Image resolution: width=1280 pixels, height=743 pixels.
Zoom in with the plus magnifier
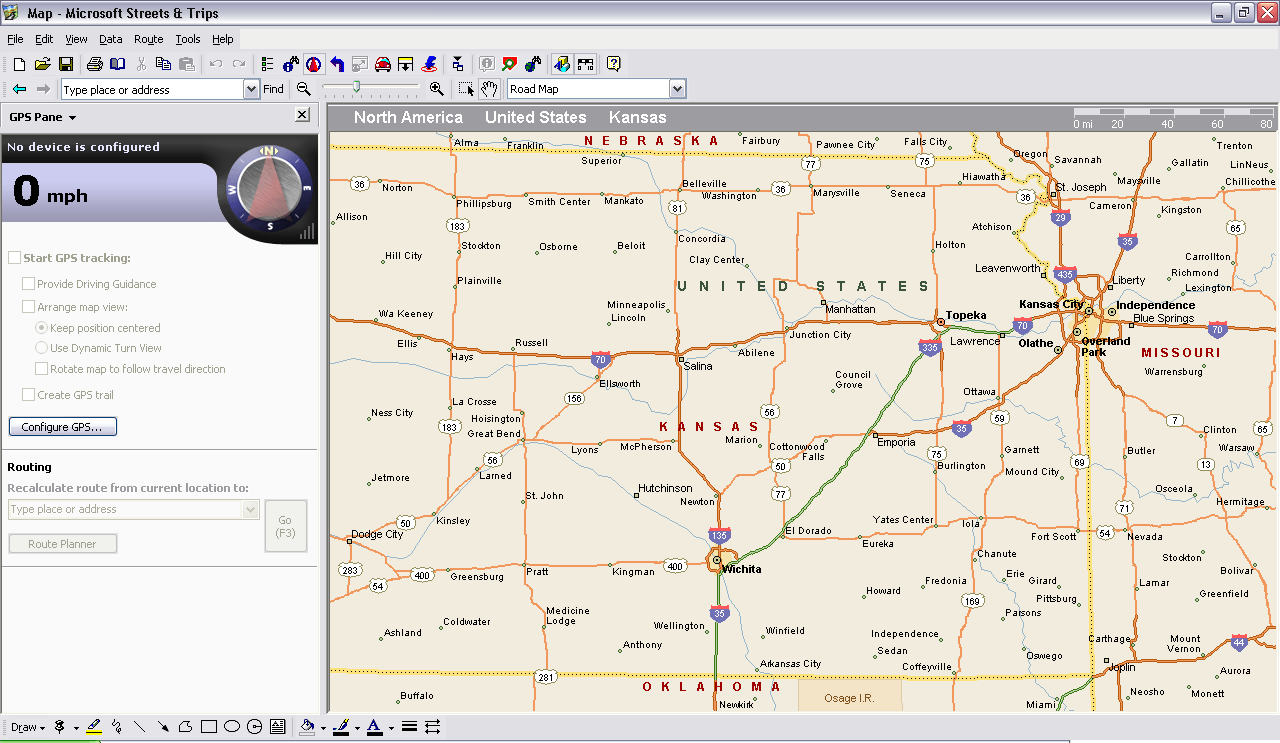[x=436, y=89]
